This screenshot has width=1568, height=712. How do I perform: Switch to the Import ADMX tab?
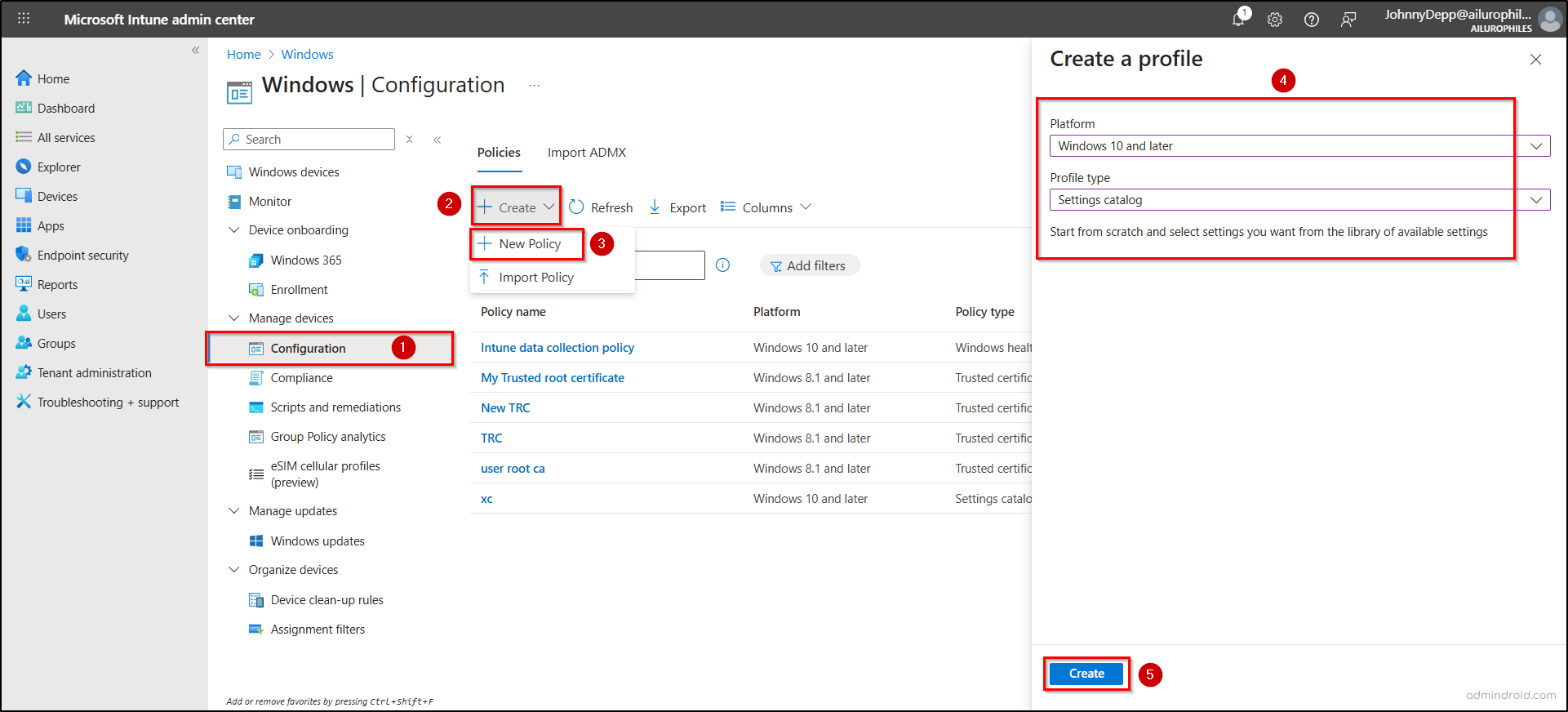pyautogui.click(x=586, y=153)
